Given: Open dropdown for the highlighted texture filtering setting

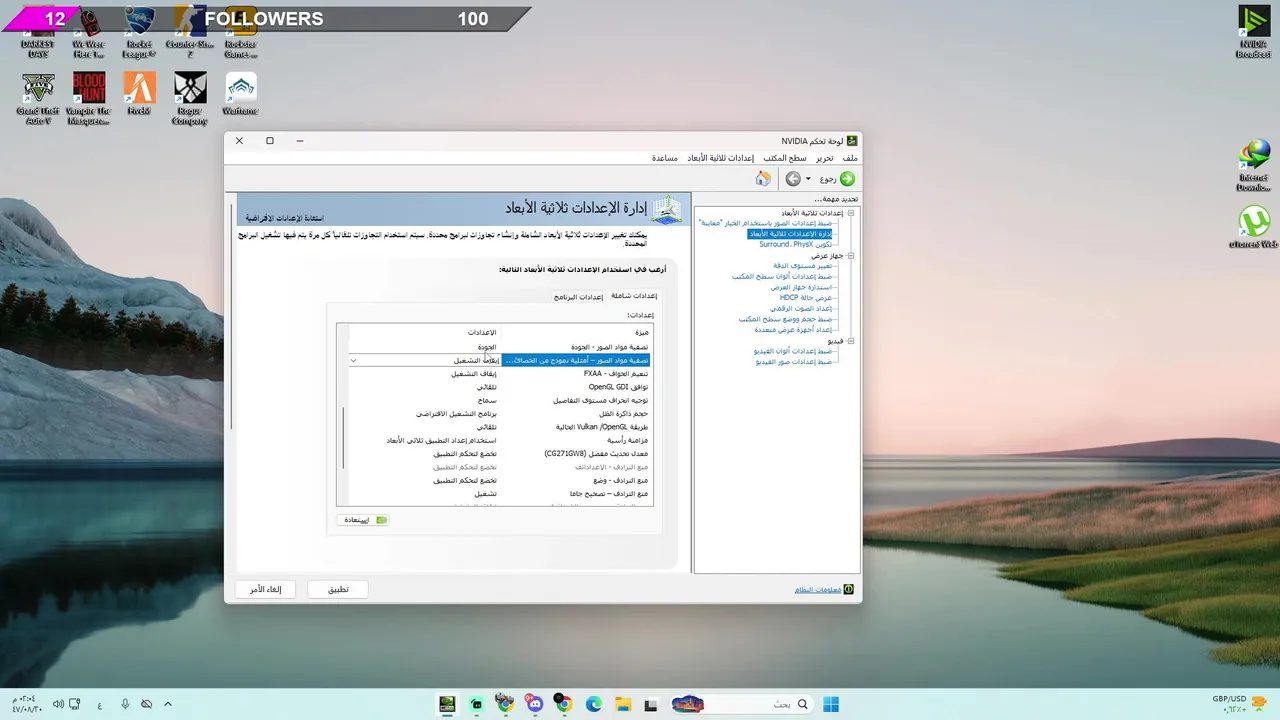Looking at the screenshot, I should [353, 360].
